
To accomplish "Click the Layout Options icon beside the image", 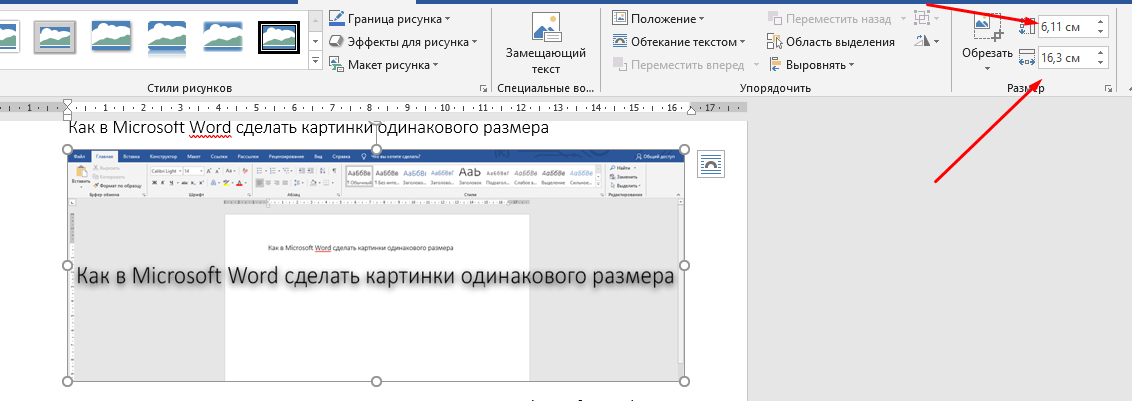I will point(711,163).
